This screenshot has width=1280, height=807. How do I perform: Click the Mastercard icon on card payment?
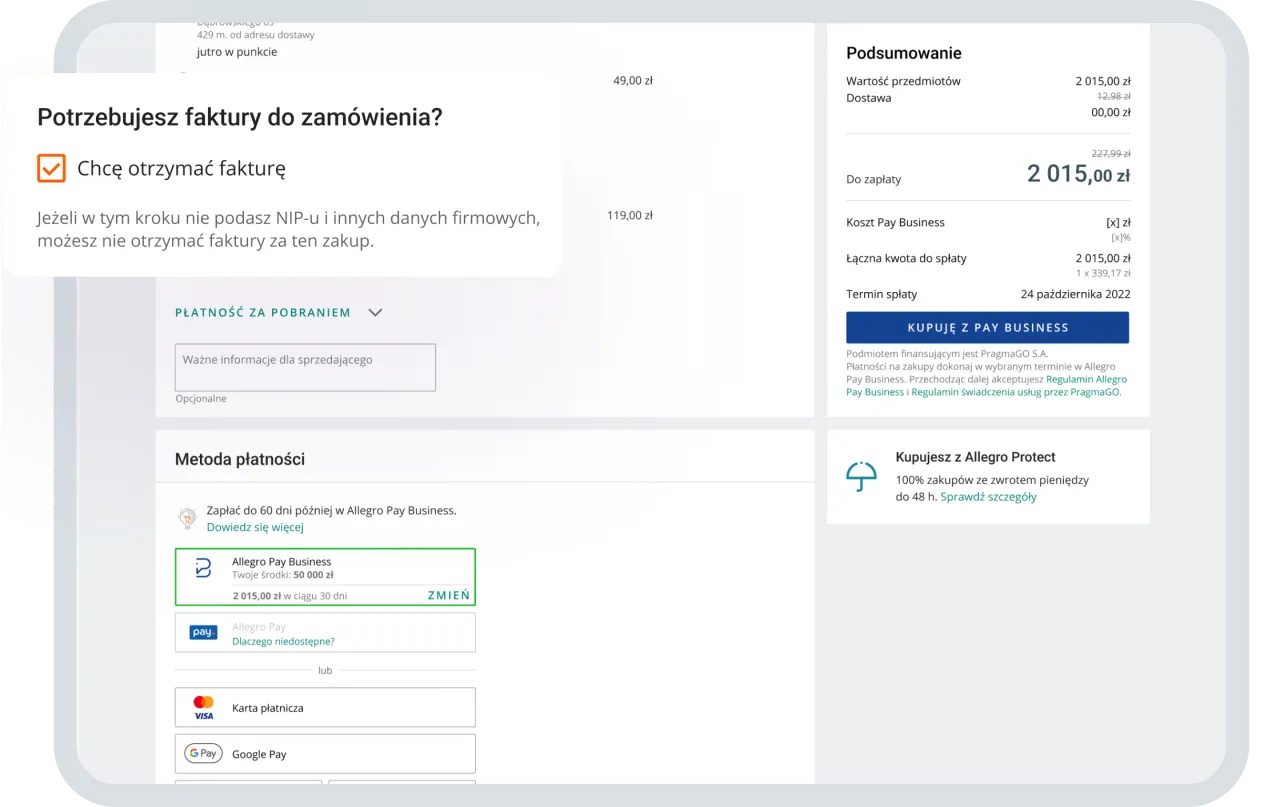click(x=203, y=700)
